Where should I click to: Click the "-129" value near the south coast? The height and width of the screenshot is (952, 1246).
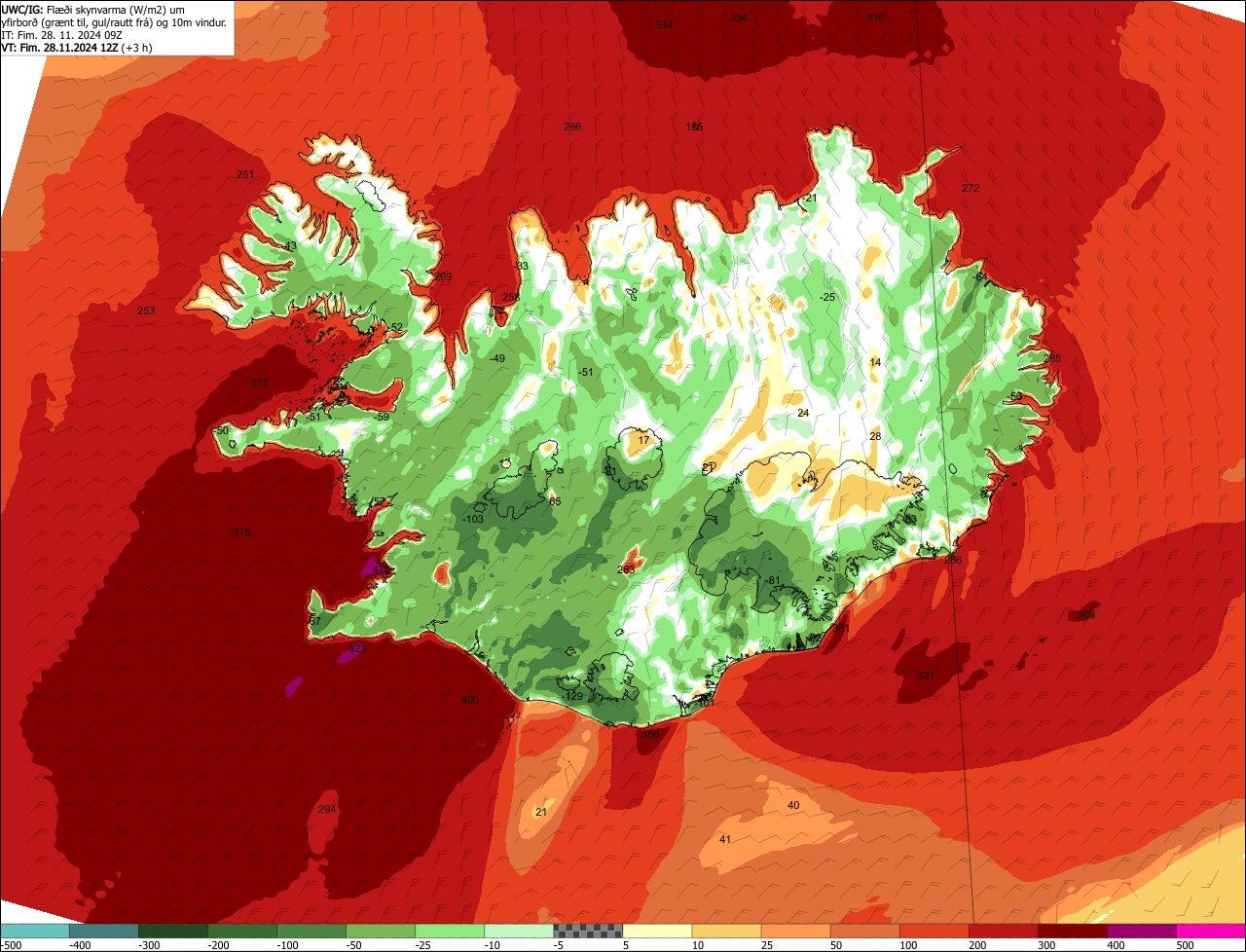coord(572,696)
